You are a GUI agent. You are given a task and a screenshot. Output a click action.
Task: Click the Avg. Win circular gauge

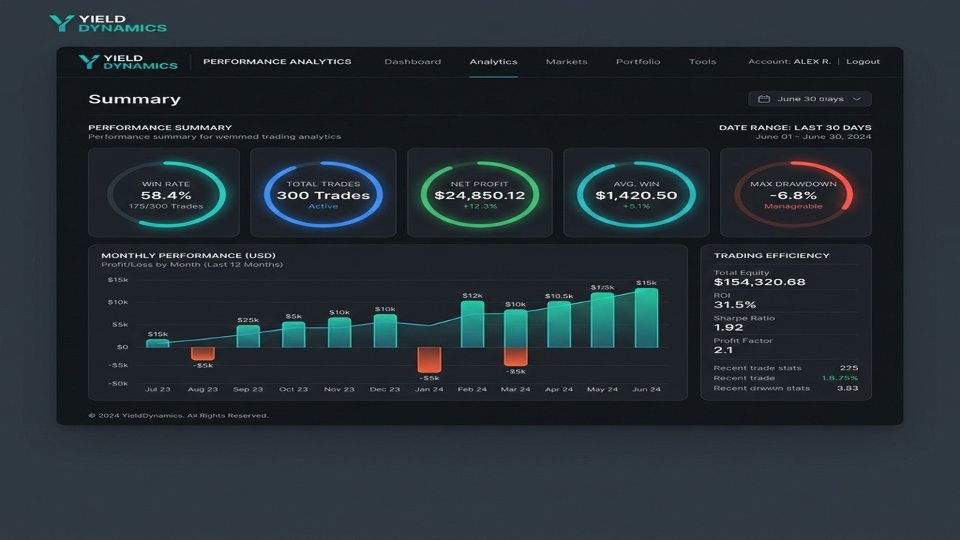click(636, 195)
